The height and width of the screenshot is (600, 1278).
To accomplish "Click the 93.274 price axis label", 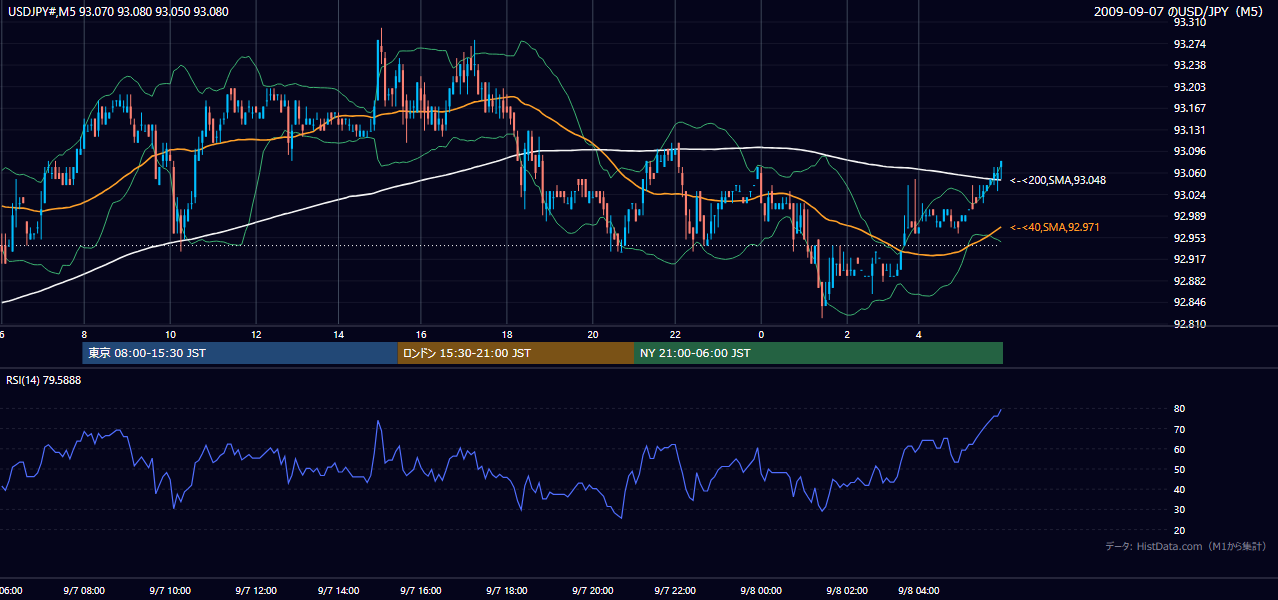I will tap(1189, 44).
